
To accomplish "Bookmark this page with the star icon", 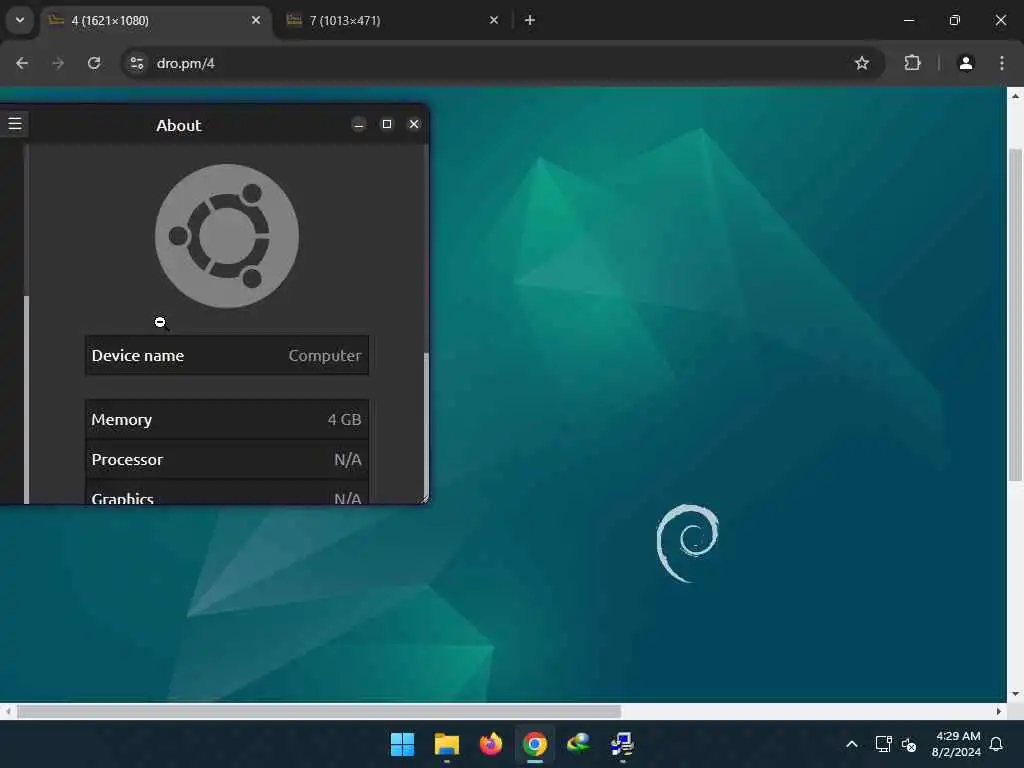I will click(862, 63).
